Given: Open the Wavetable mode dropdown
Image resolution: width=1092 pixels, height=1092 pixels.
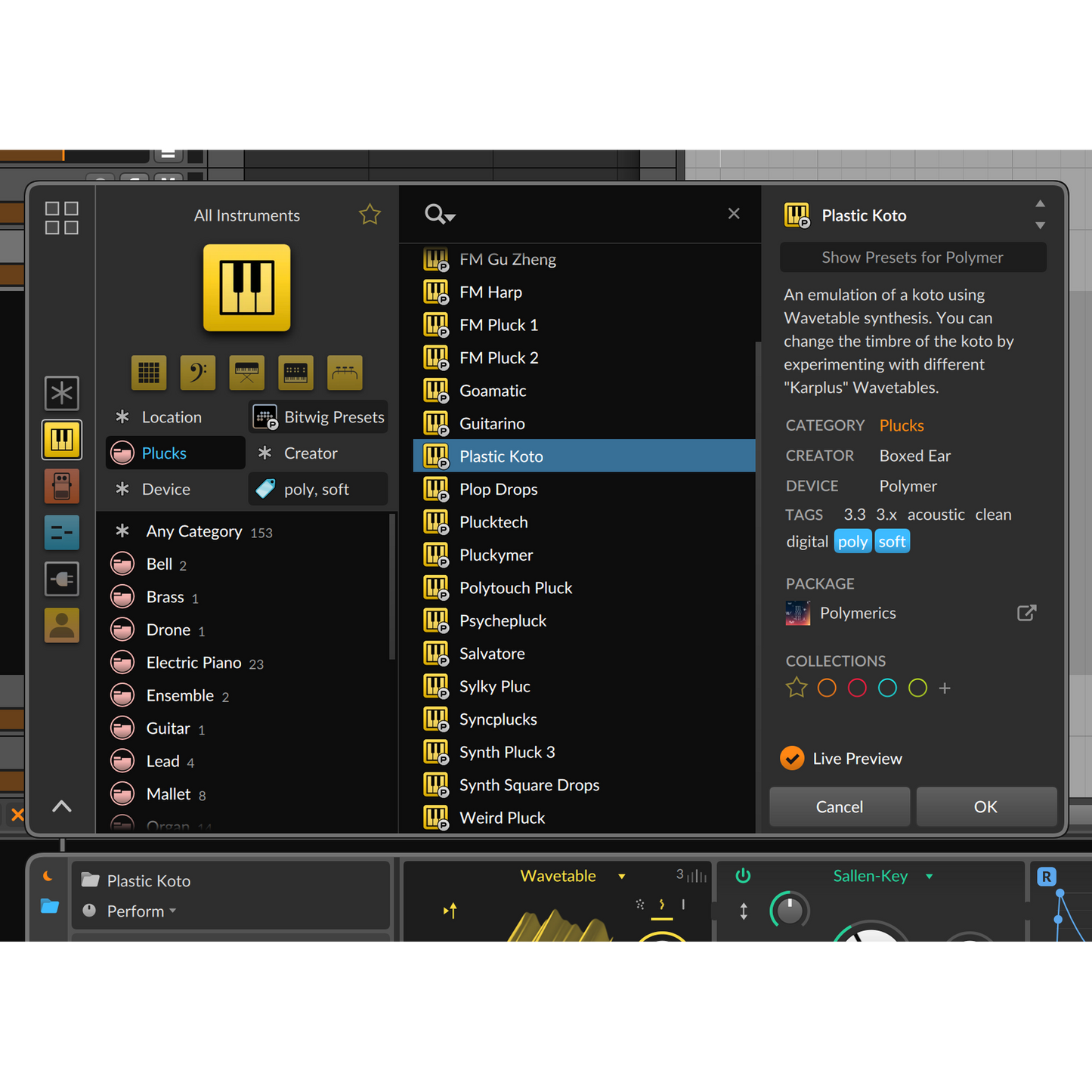Looking at the screenshot, I should click(x=621, y=876).
